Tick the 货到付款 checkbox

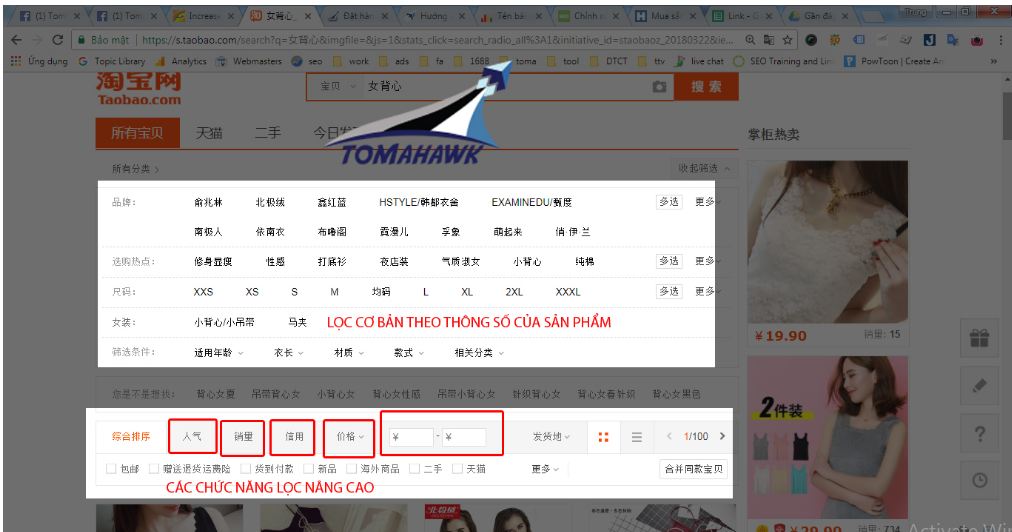tap(245, 469)
